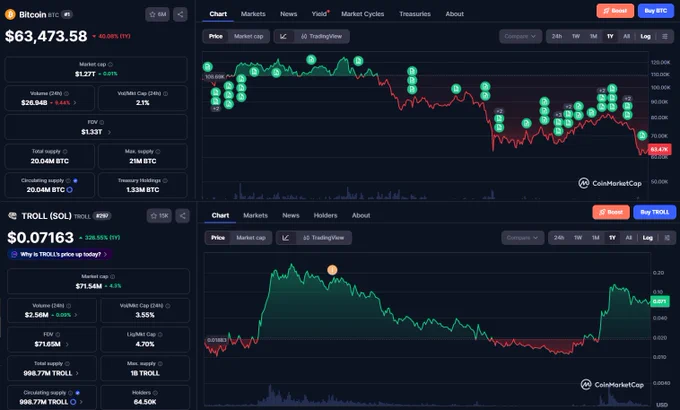Click the Boost button for Bitcoin
The image size is (680, 410).
coord(615,10)
